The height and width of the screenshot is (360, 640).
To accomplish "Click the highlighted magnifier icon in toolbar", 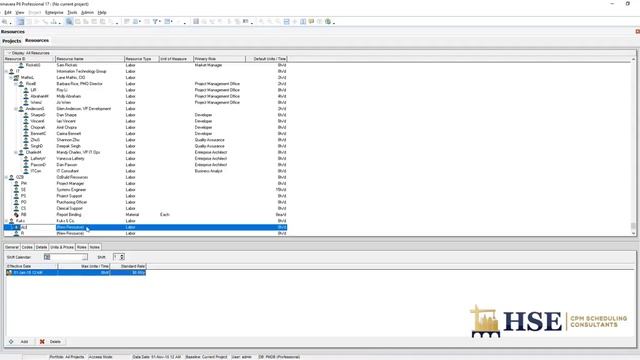I will coord(69,22).
